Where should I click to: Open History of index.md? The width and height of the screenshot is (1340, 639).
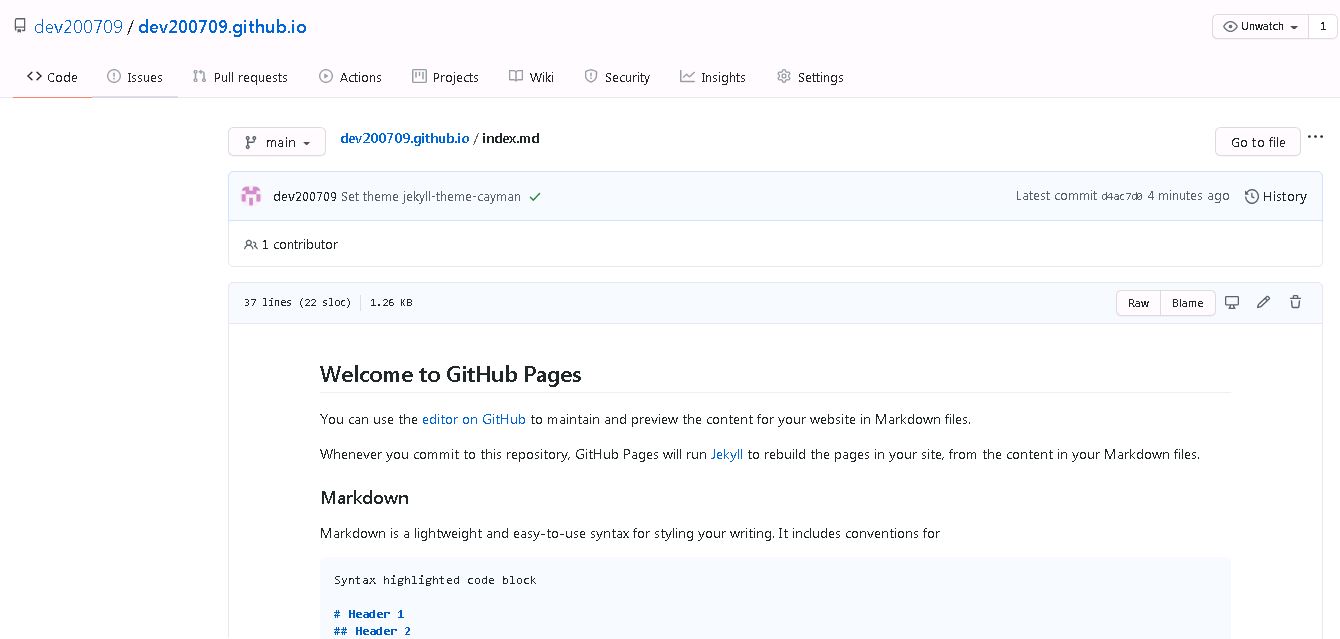(1276, 196)
